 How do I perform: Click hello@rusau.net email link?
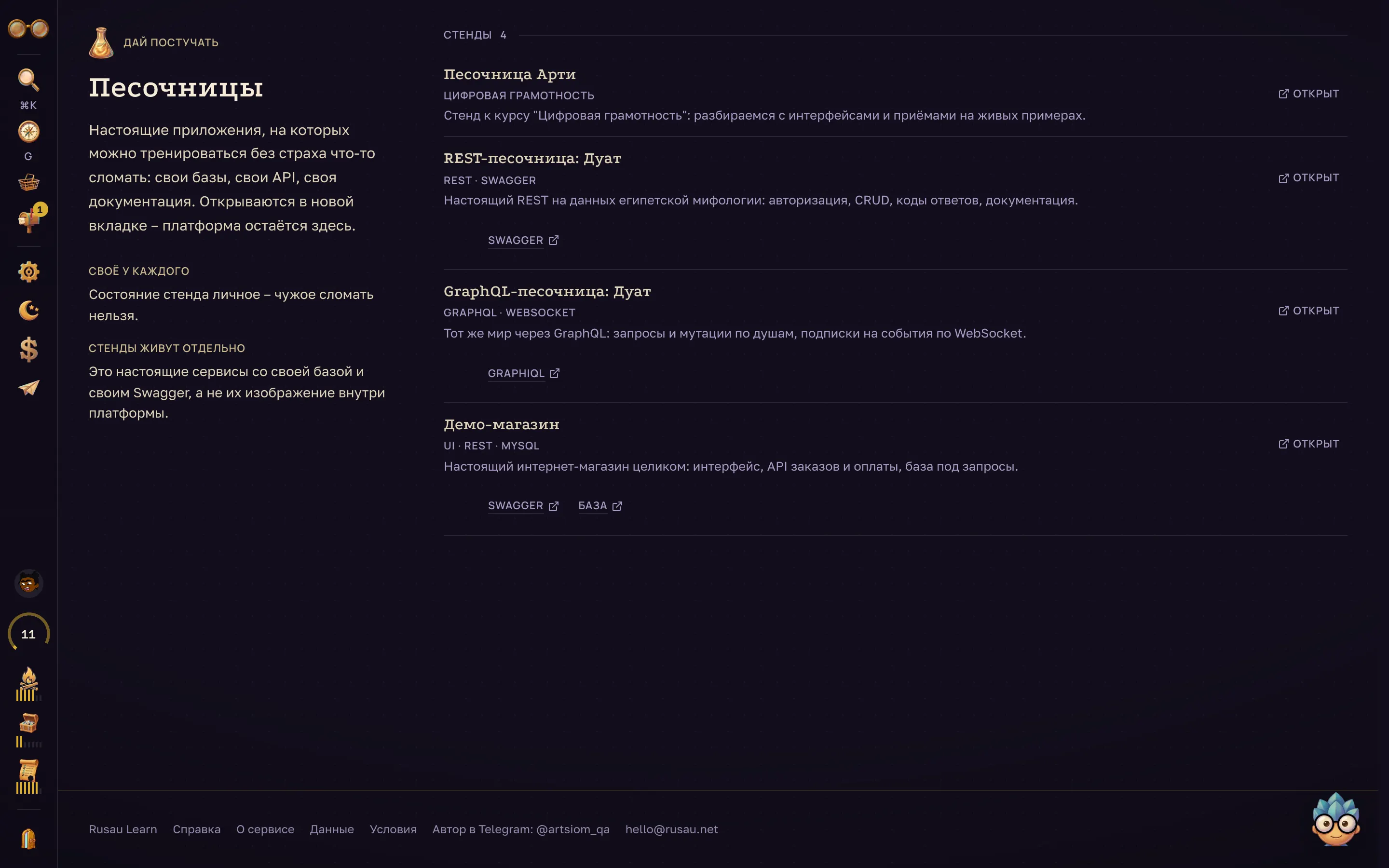tap(671, 829)
